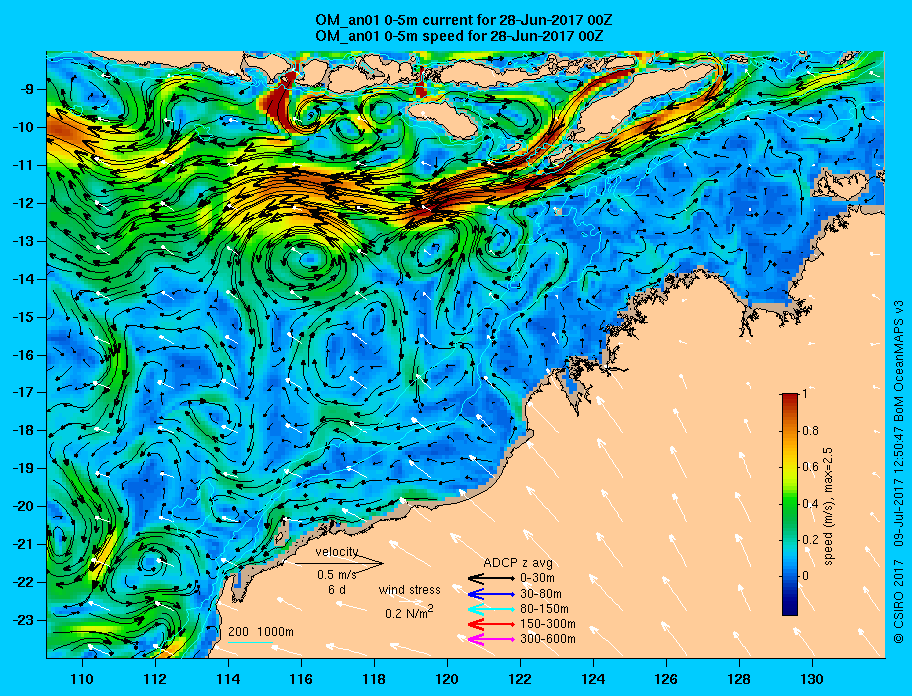Click the longitude axis label '128'
The image size is (912, 696).
739,679
